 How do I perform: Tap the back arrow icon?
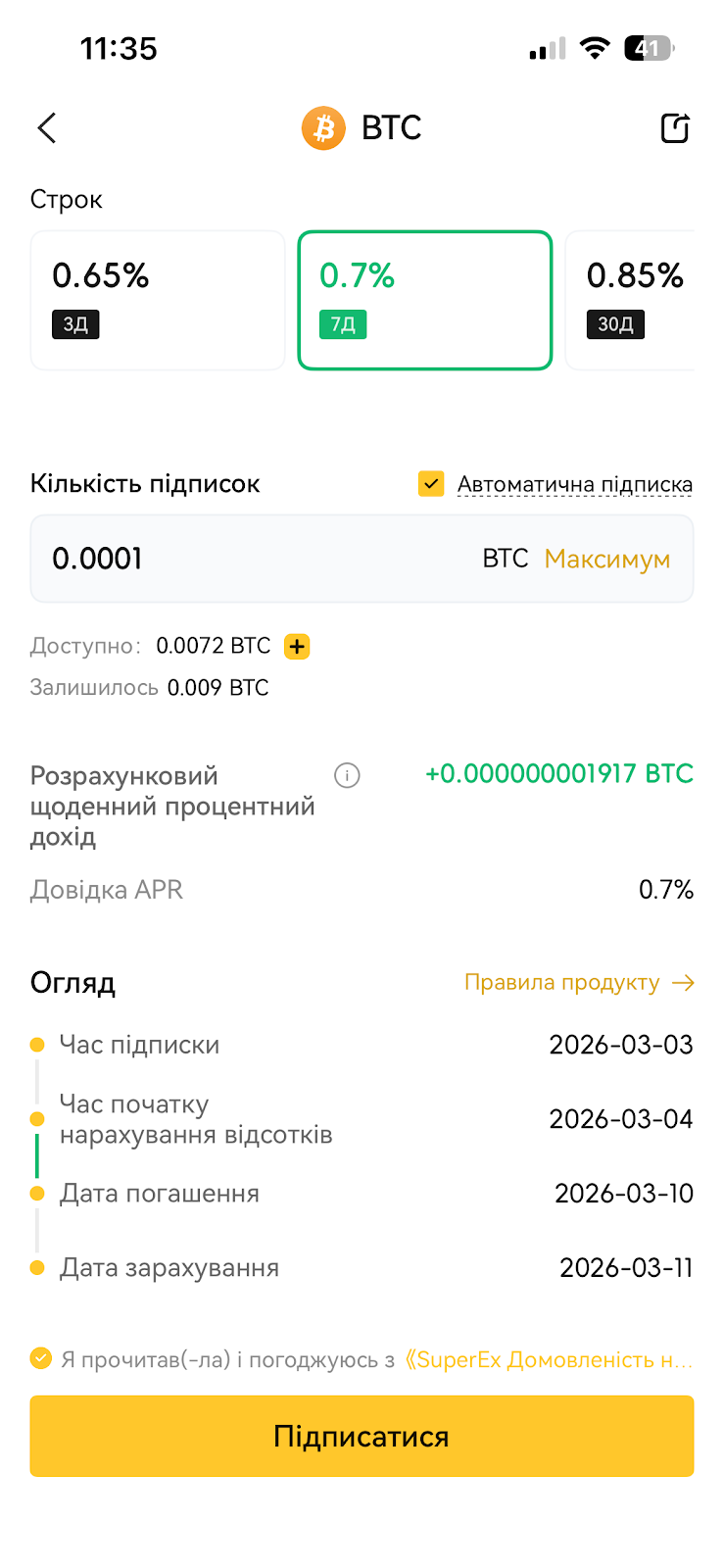coord(47,128)
